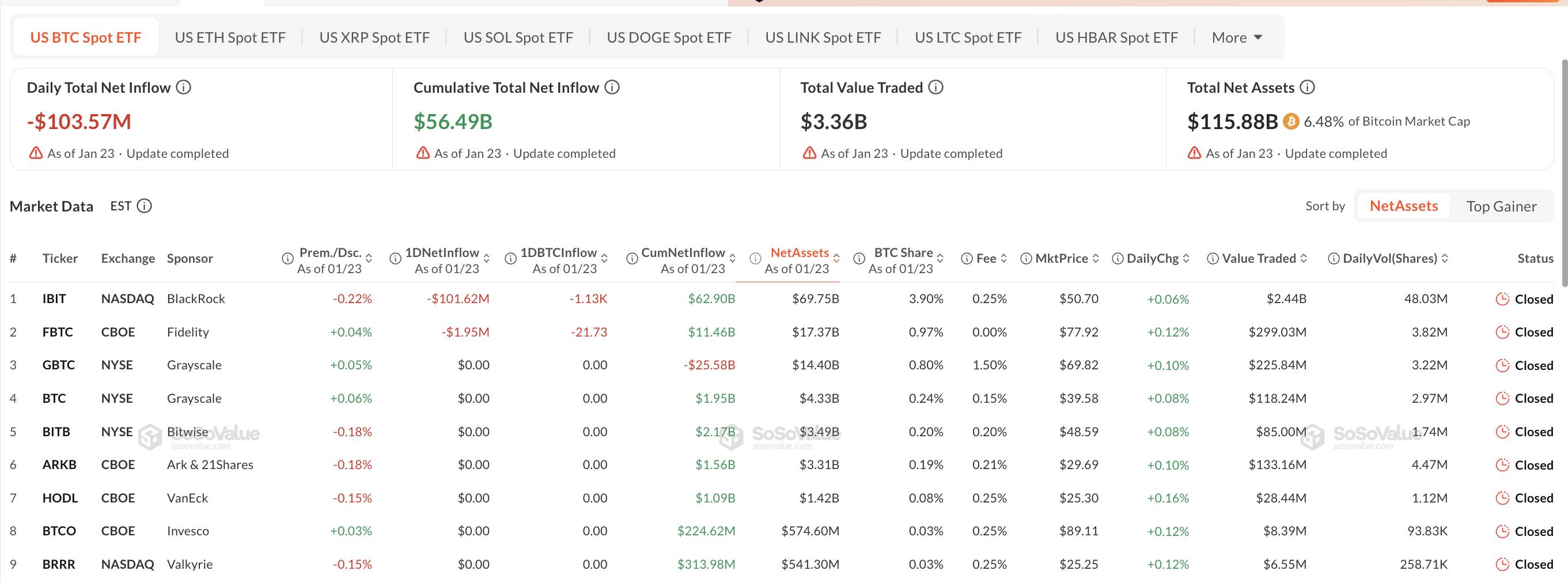Click the clock icon next to IBIT's Closed status
Image resolution: width=1568 pixels, height=582 pixels.
pos(1502,299)
